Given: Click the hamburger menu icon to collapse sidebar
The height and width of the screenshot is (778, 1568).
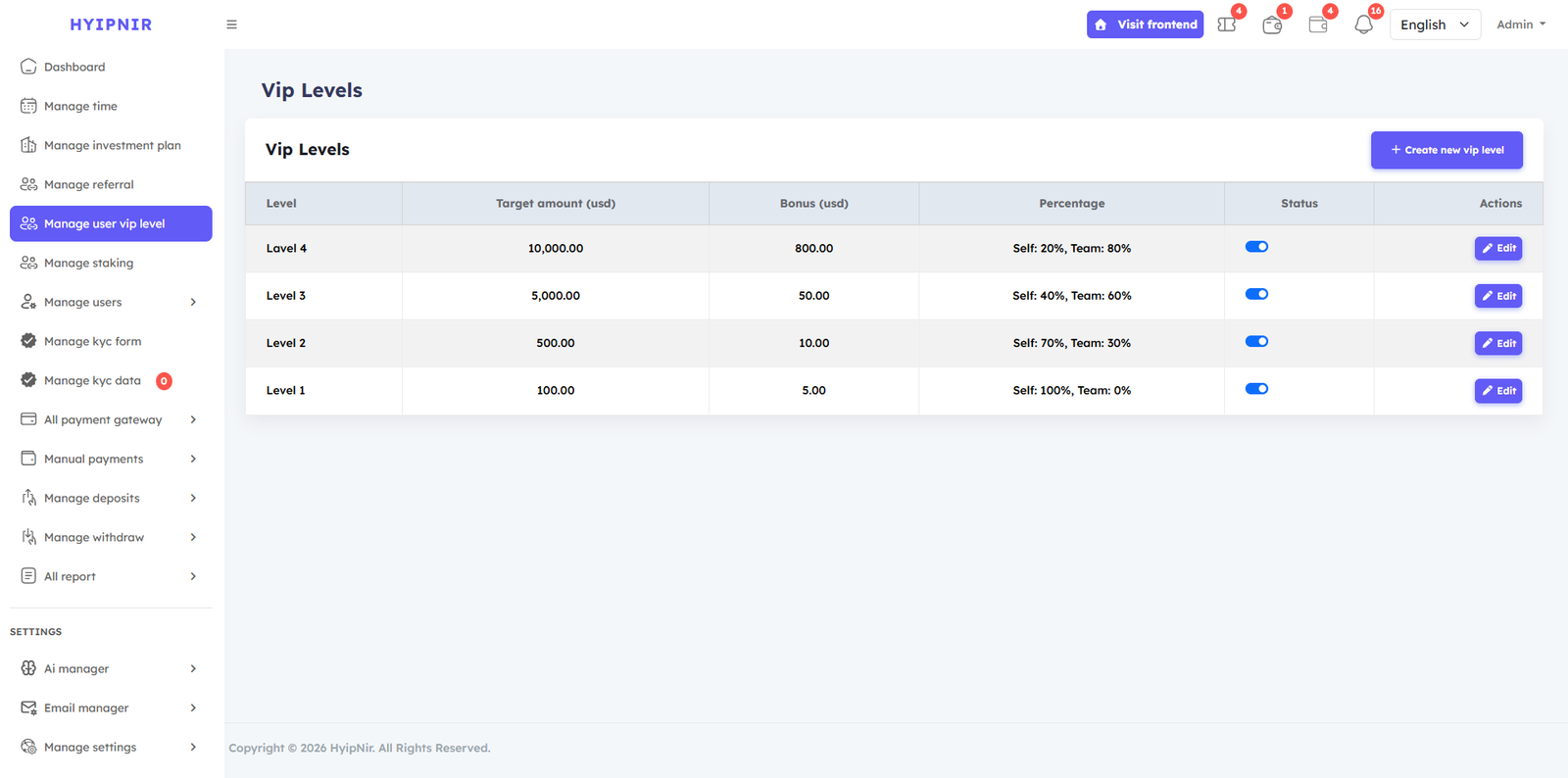Looking at the screenshot, I should click(x=231, y=24).
